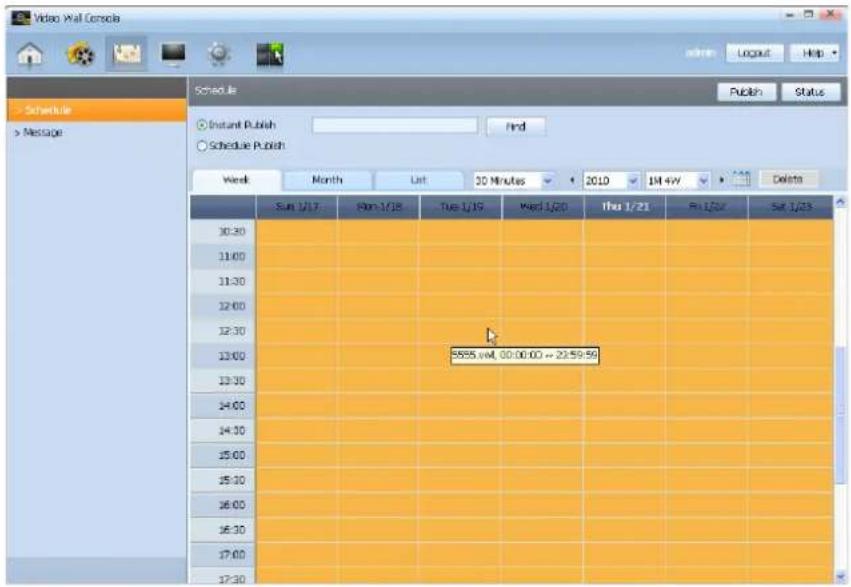This screenshot has width=851, height=587.
Task: Open the video wall cursor icon
Action: coord(270,54)
